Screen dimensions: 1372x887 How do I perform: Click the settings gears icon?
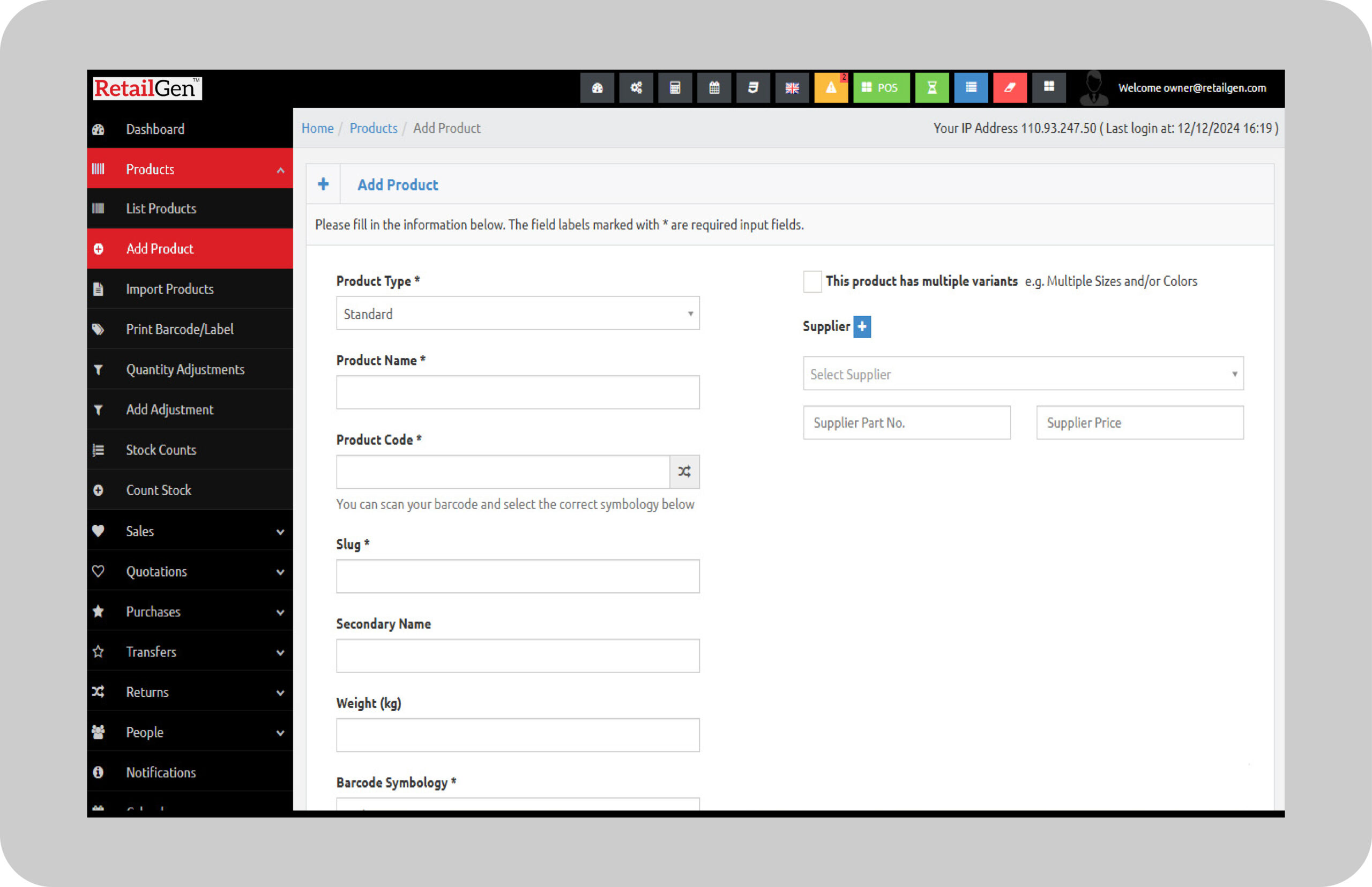click(x=636, y=87)
